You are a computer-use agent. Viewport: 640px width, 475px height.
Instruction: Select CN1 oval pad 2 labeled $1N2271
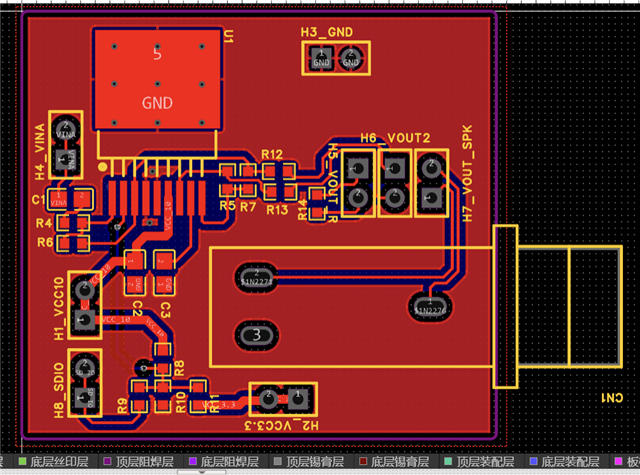point(257,277)
